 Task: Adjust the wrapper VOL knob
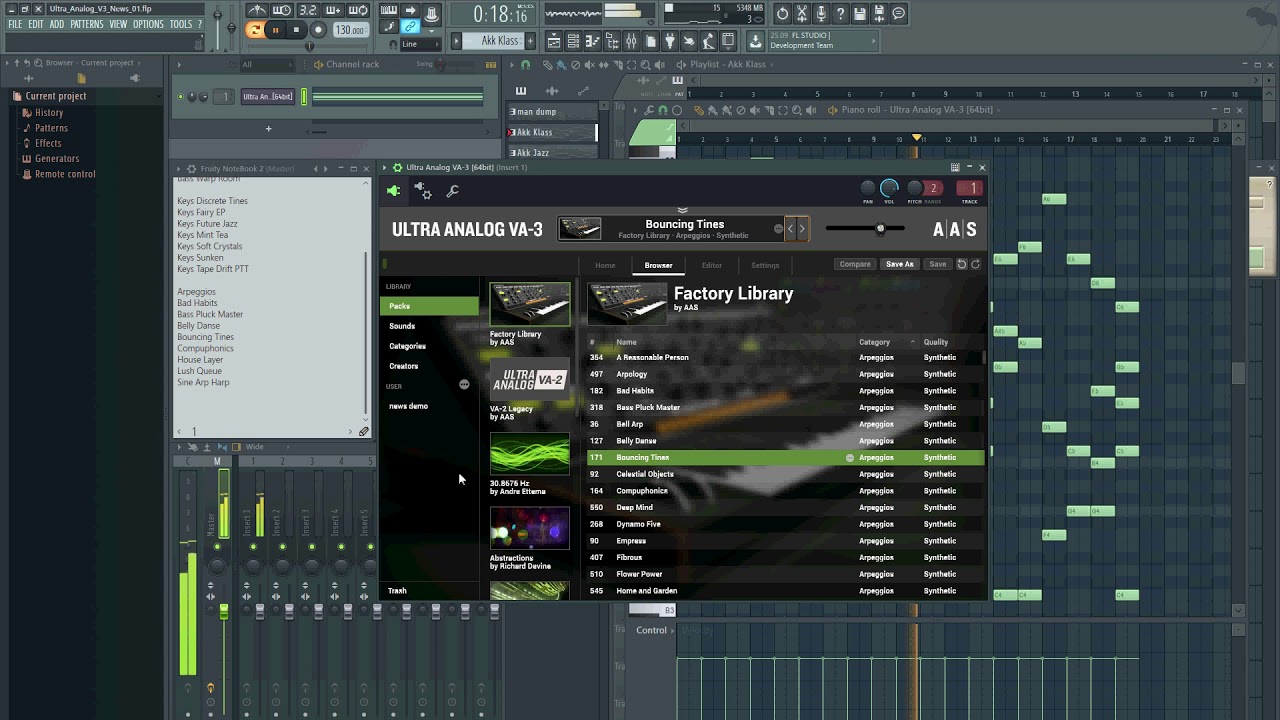[889, 188]
